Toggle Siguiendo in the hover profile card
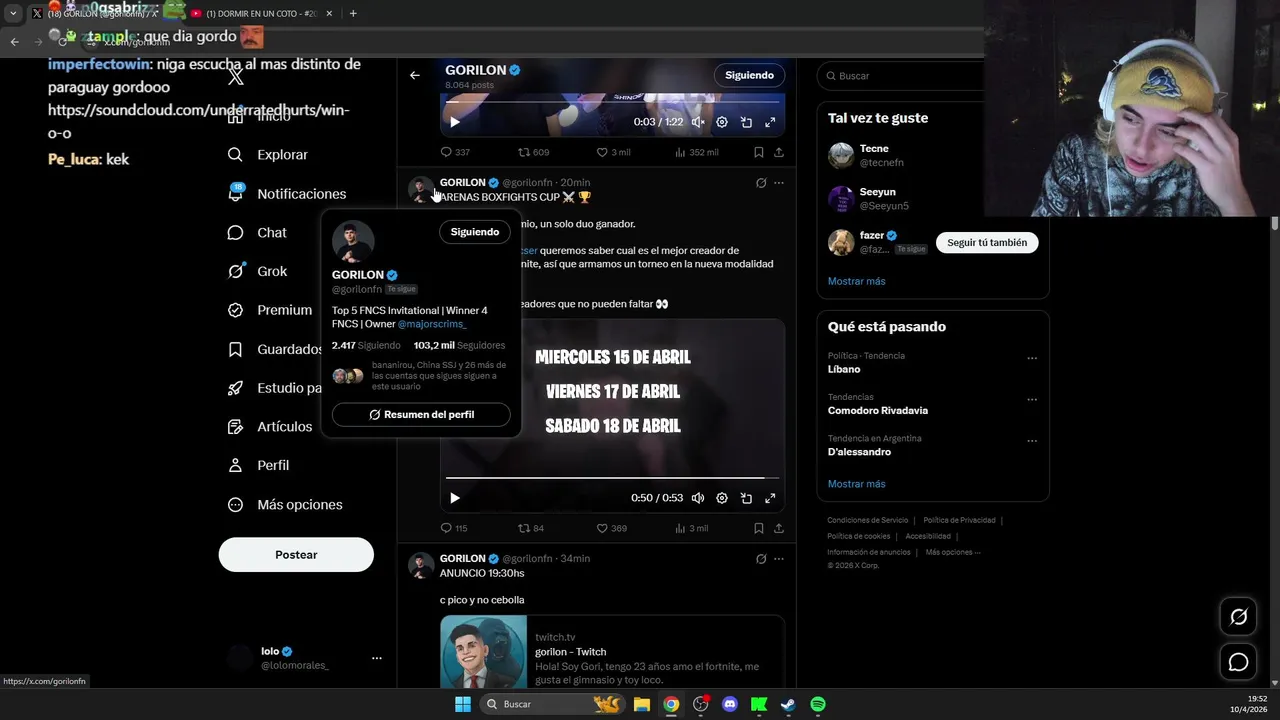 click(475, 232)
